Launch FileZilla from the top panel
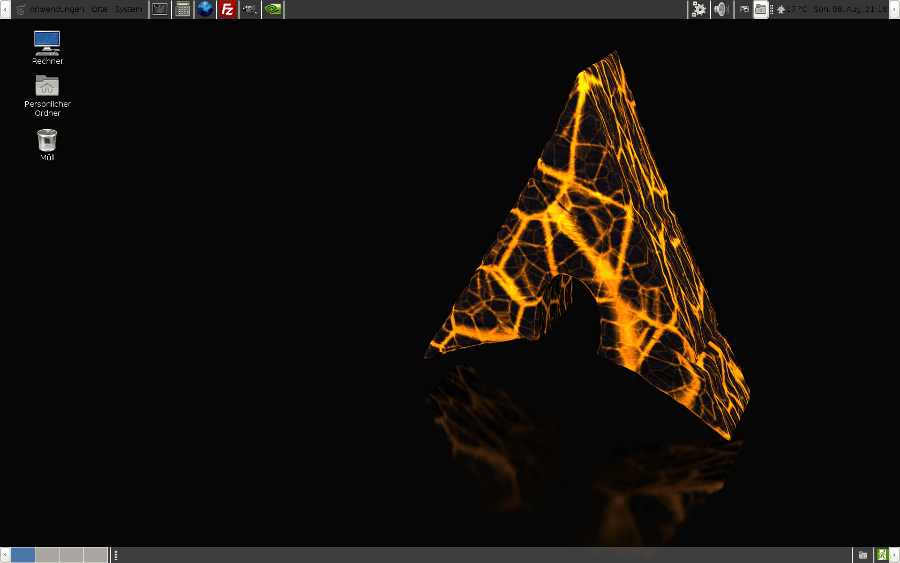This screenshot has width=900, height=563. pos(227,9)
